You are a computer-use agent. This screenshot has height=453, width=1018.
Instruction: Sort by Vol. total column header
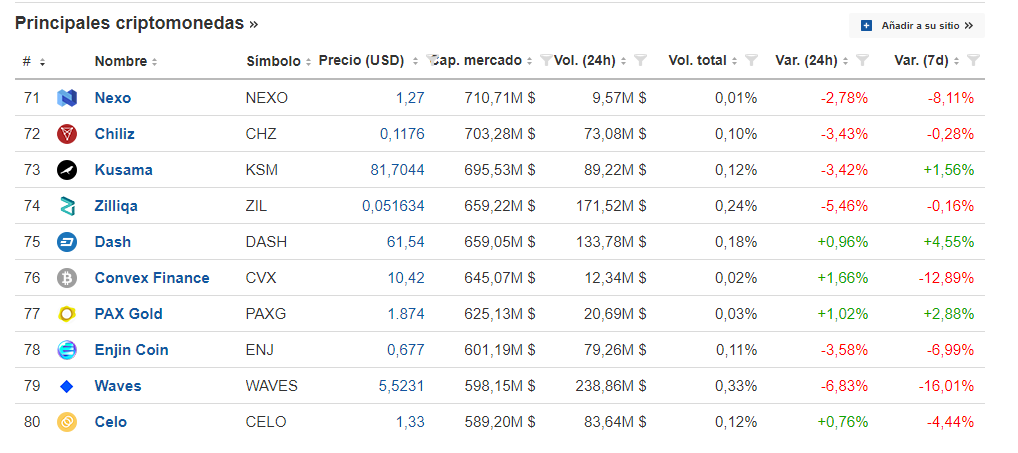(x=703, y=61)
